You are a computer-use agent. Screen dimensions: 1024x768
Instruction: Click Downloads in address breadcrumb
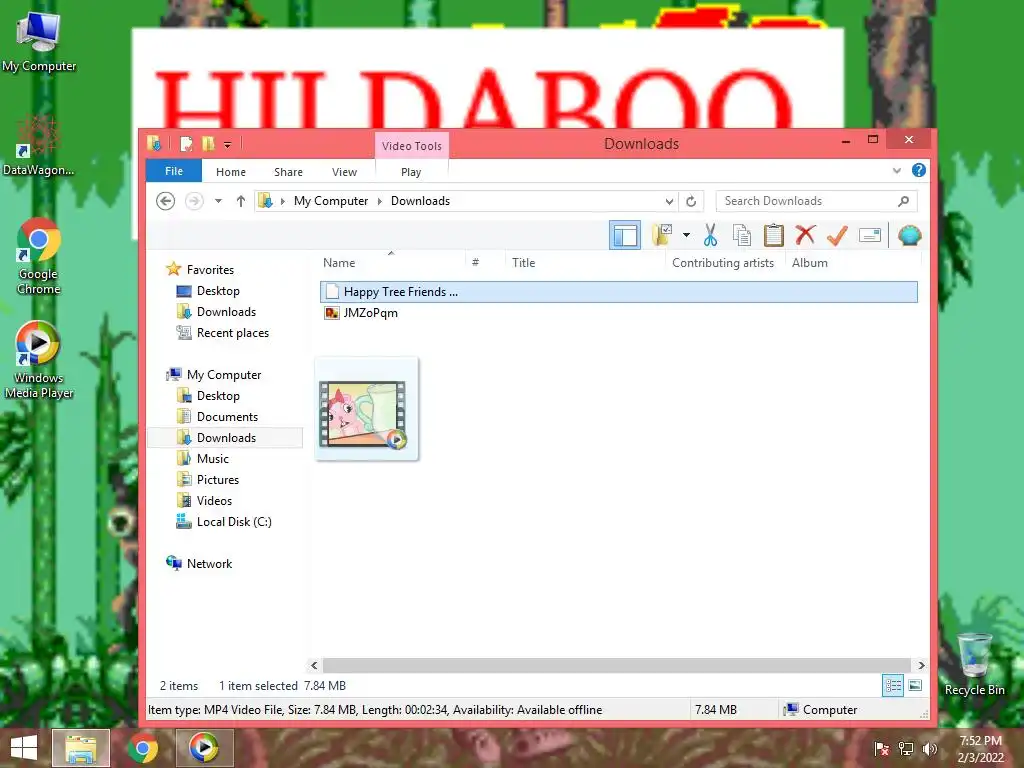tap(420, 201)
